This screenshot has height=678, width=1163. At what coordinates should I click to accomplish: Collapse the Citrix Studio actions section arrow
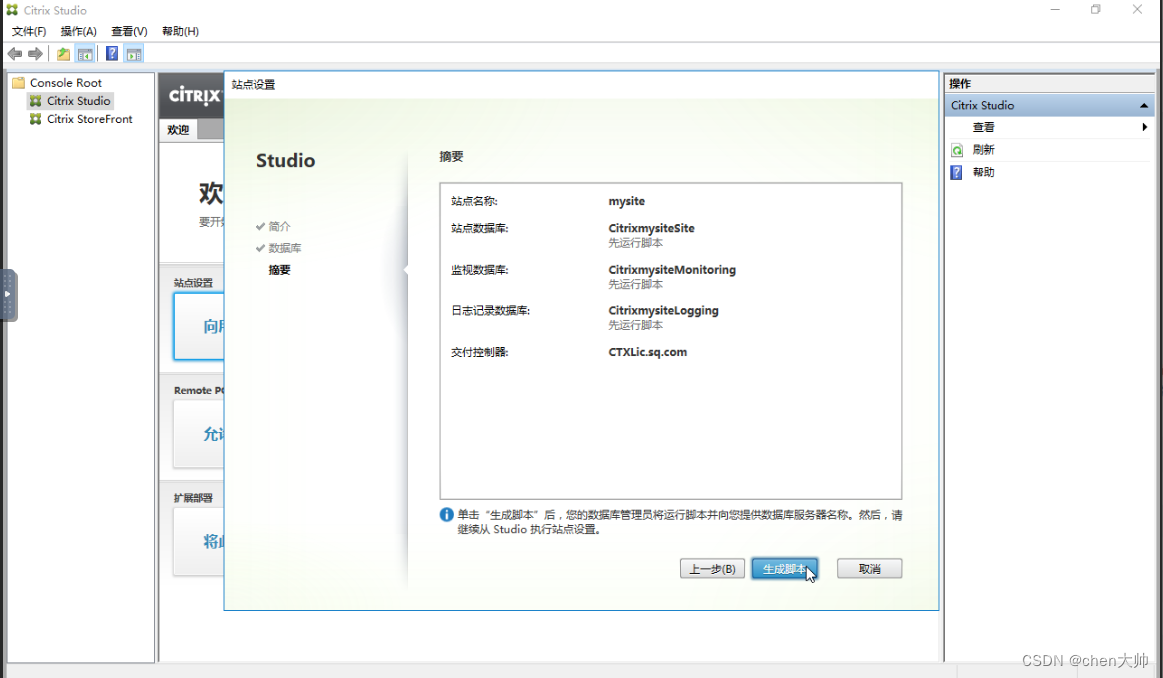pos(1144,105)
